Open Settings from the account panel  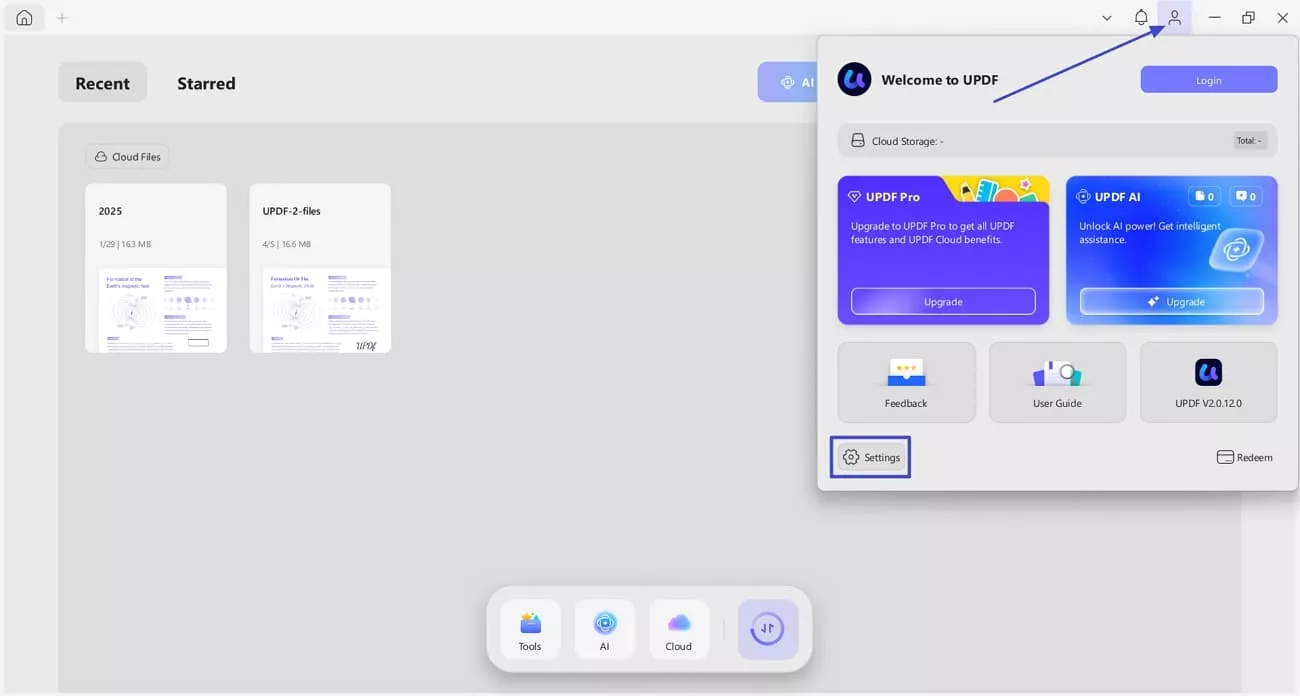point(871,457)
